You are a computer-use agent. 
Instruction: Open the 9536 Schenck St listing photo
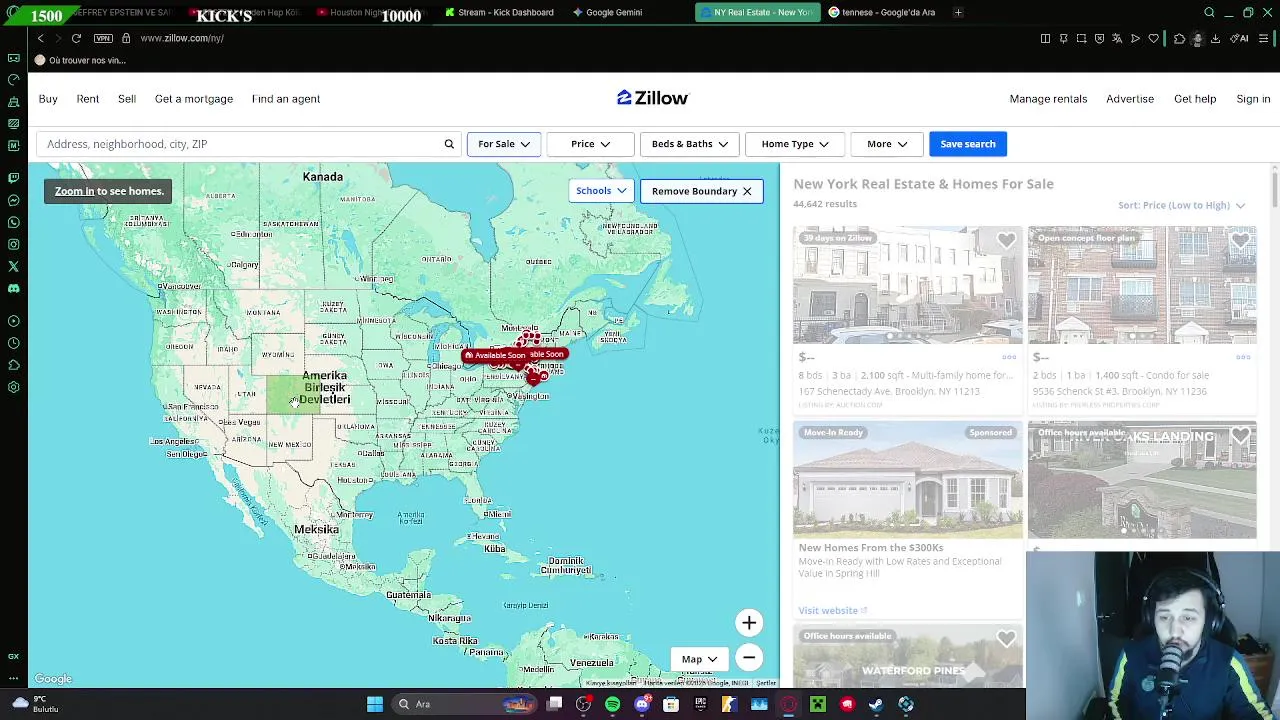click(x=1142, y=285)
